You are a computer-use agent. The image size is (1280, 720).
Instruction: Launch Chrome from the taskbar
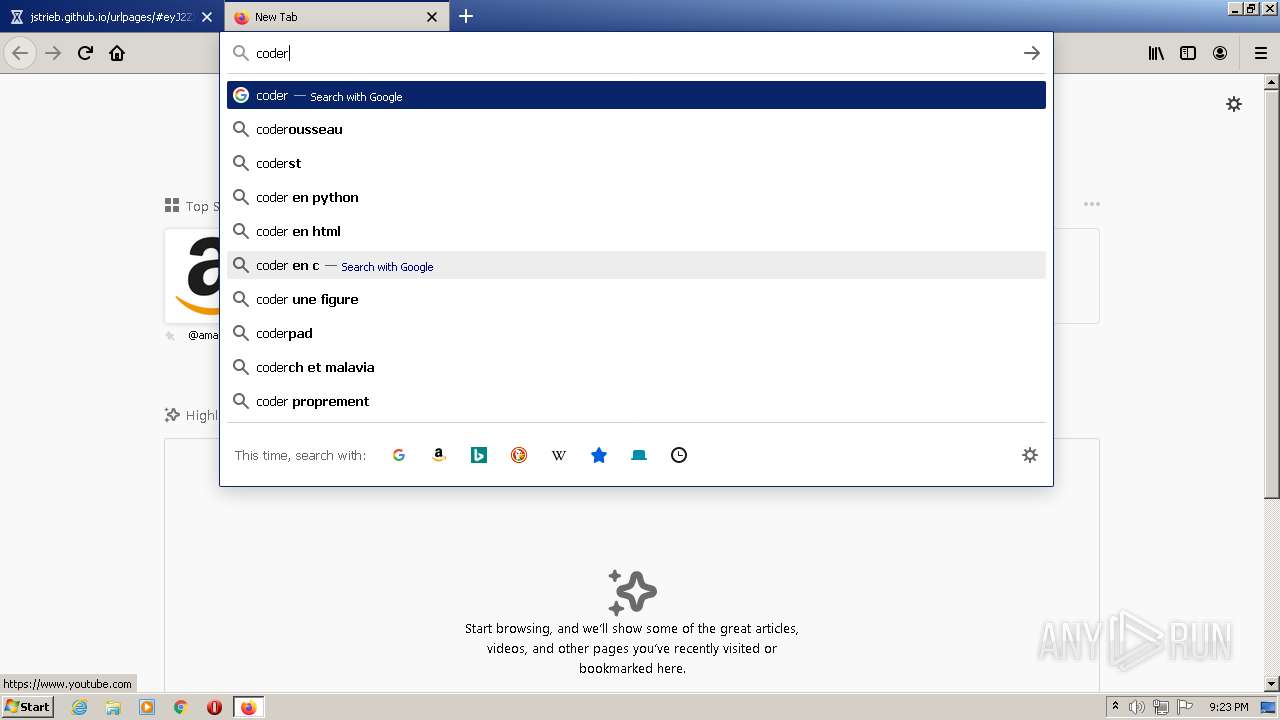(x=181, y=707)
